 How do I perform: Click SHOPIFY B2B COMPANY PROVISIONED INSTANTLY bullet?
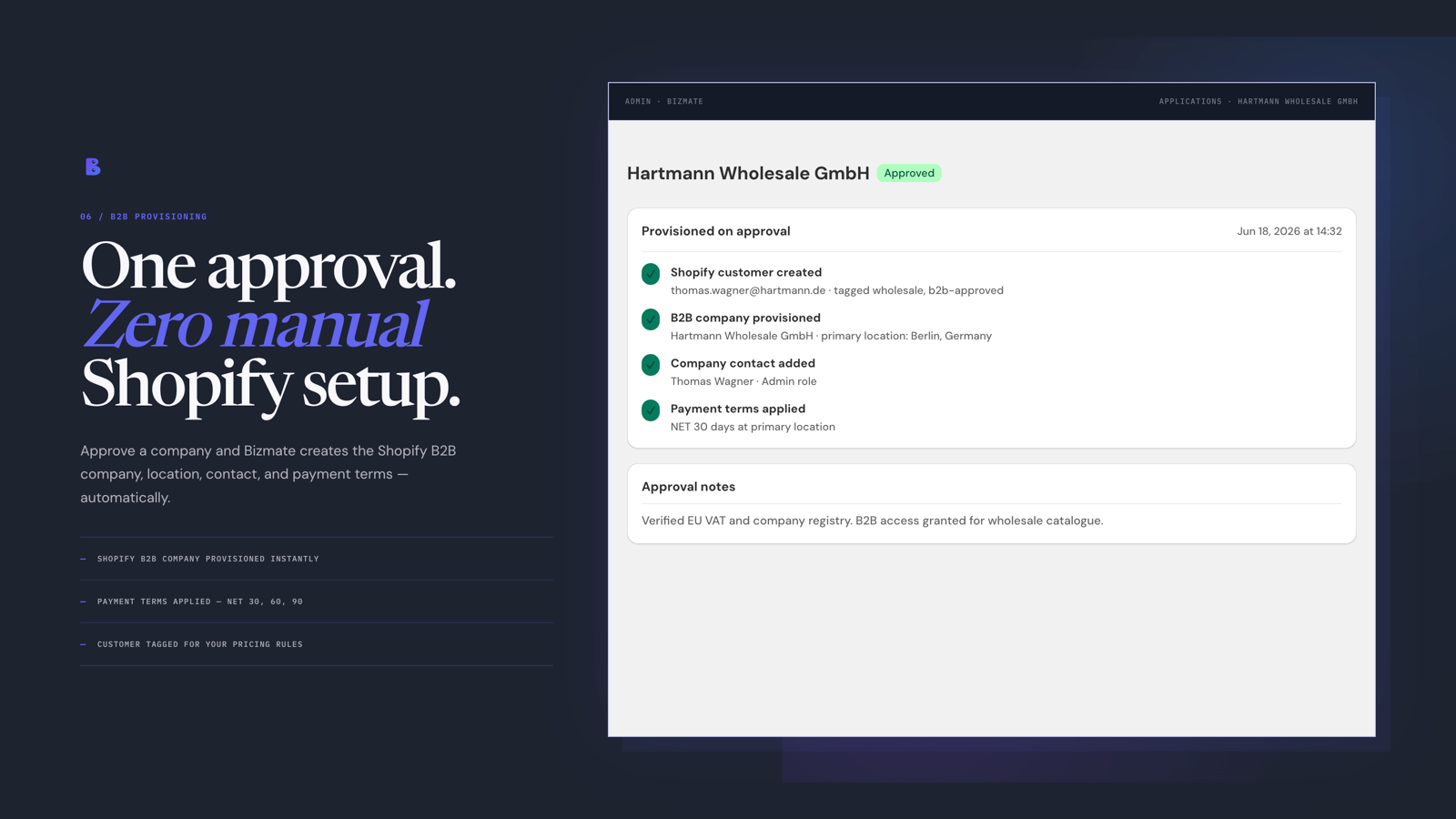(208, 559)
